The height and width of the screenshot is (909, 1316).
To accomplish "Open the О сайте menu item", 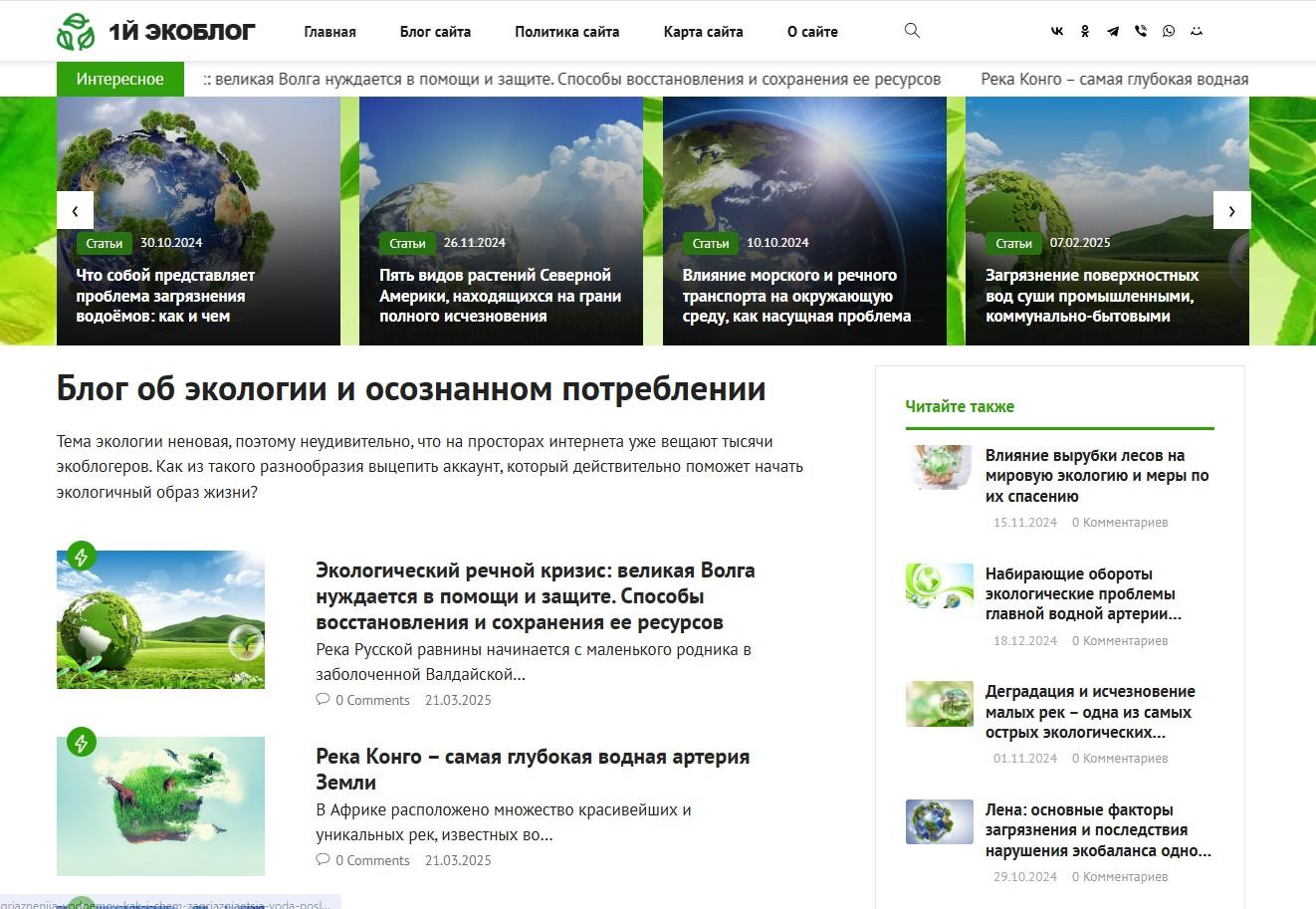I will click(x=812, y=32).
